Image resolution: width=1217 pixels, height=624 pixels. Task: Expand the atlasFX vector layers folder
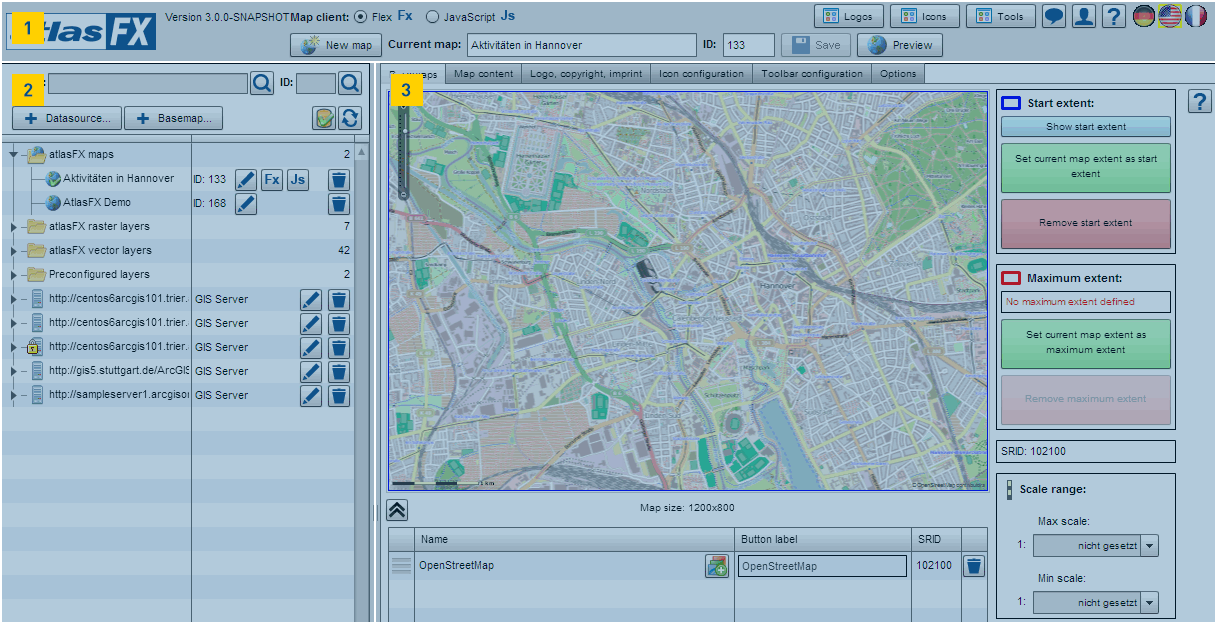(x=14, y=251)
